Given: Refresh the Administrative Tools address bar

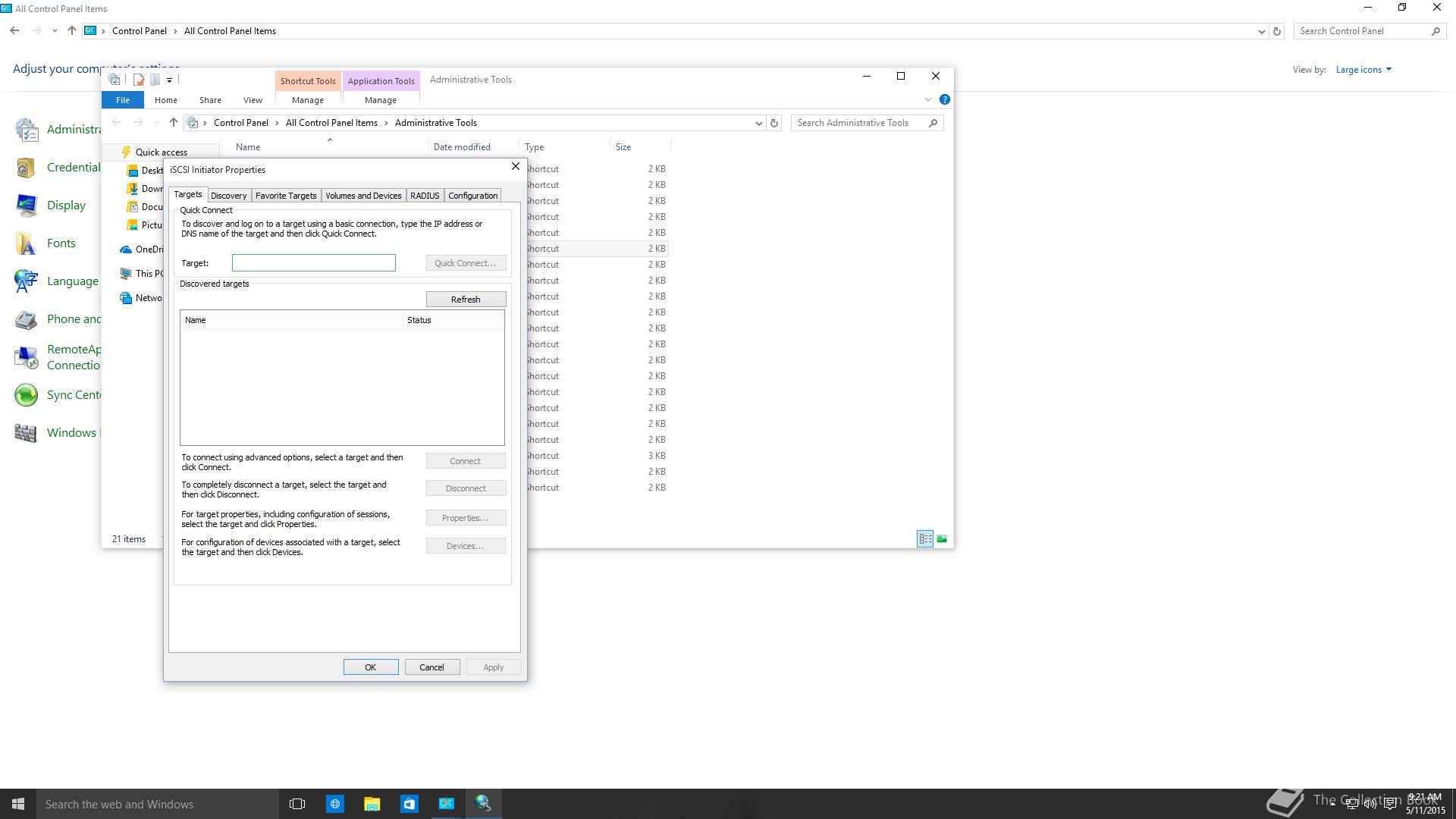Looking at the screenshot, I should (773, 123).
